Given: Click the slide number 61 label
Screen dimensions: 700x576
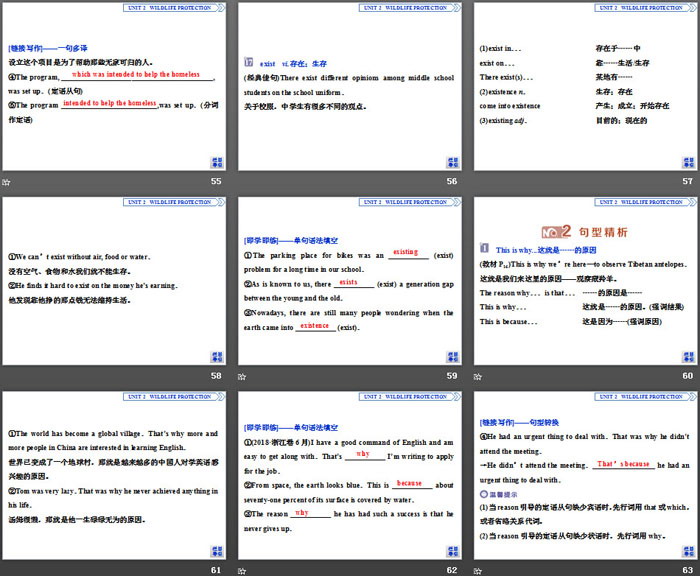Looking at the screenshot, I should click(216, 570).
